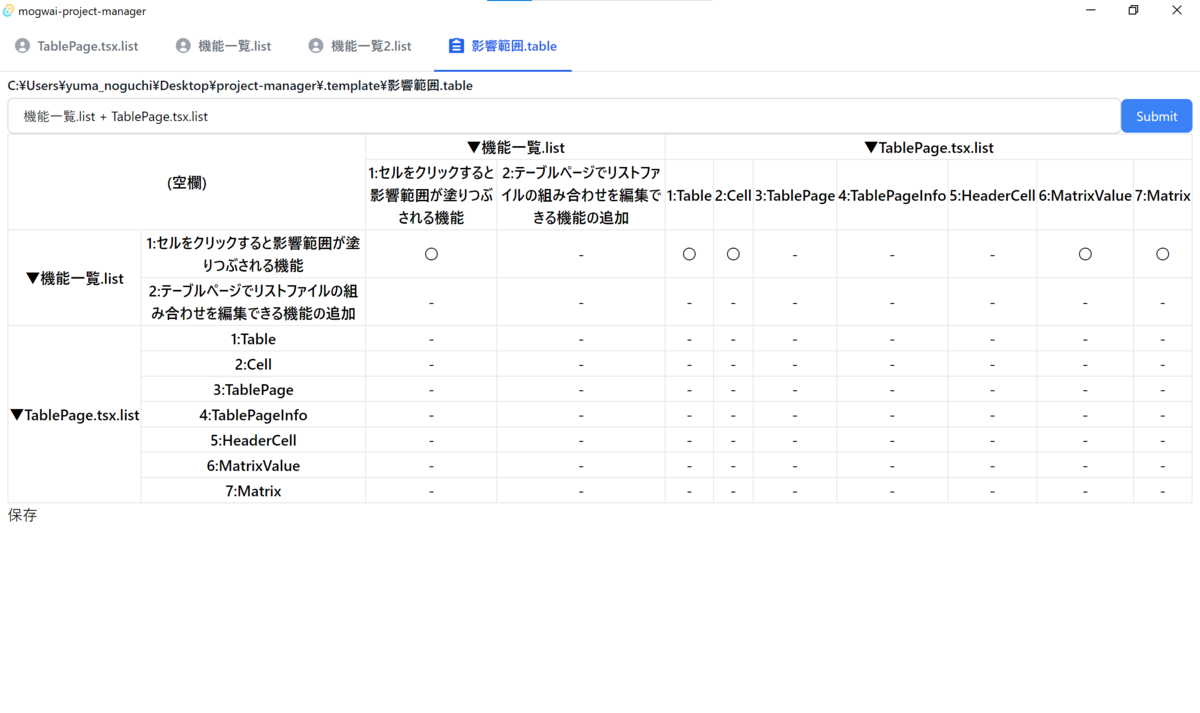Viewport: 1200px width, 713px height.
Task: Click first feature row's dash under 3:TablePage column
Action: (x=795, y=254)
